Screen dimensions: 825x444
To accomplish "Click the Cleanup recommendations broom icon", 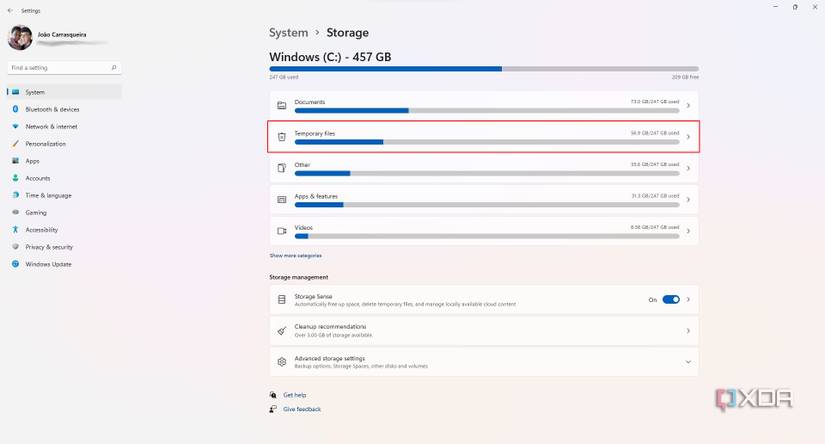I will tap(282, 331).
